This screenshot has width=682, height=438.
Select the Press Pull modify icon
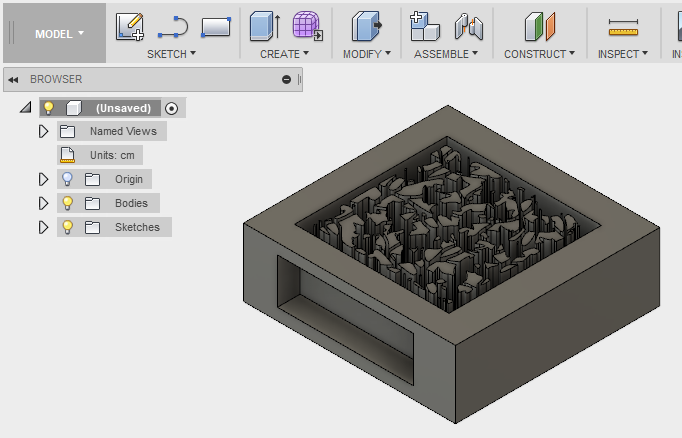366,27
